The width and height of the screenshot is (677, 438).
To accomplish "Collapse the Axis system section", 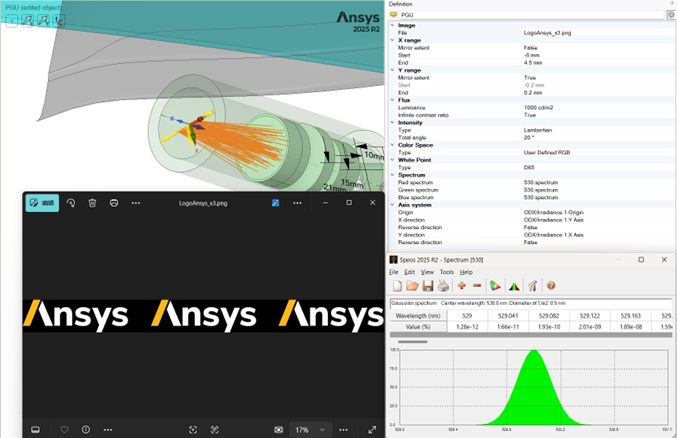I will [392, 205].
